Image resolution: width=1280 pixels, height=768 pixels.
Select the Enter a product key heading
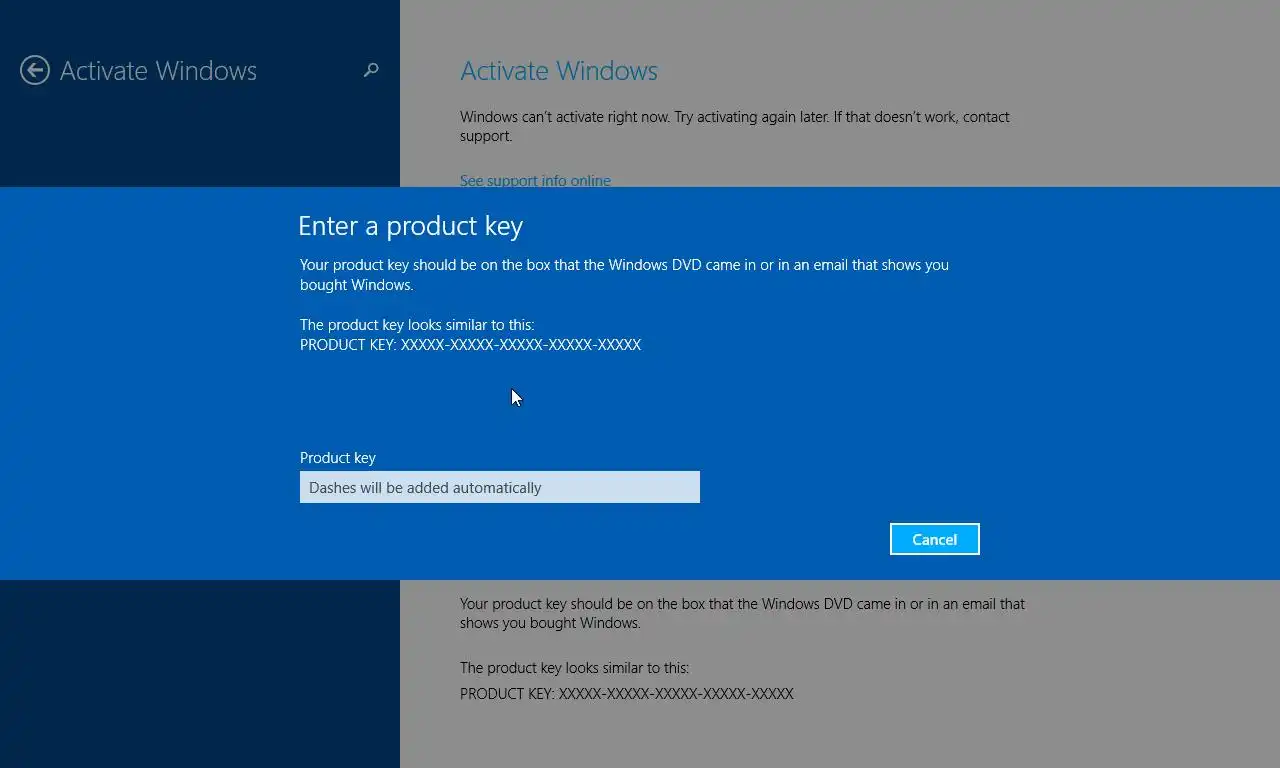(x=410, y=226)
